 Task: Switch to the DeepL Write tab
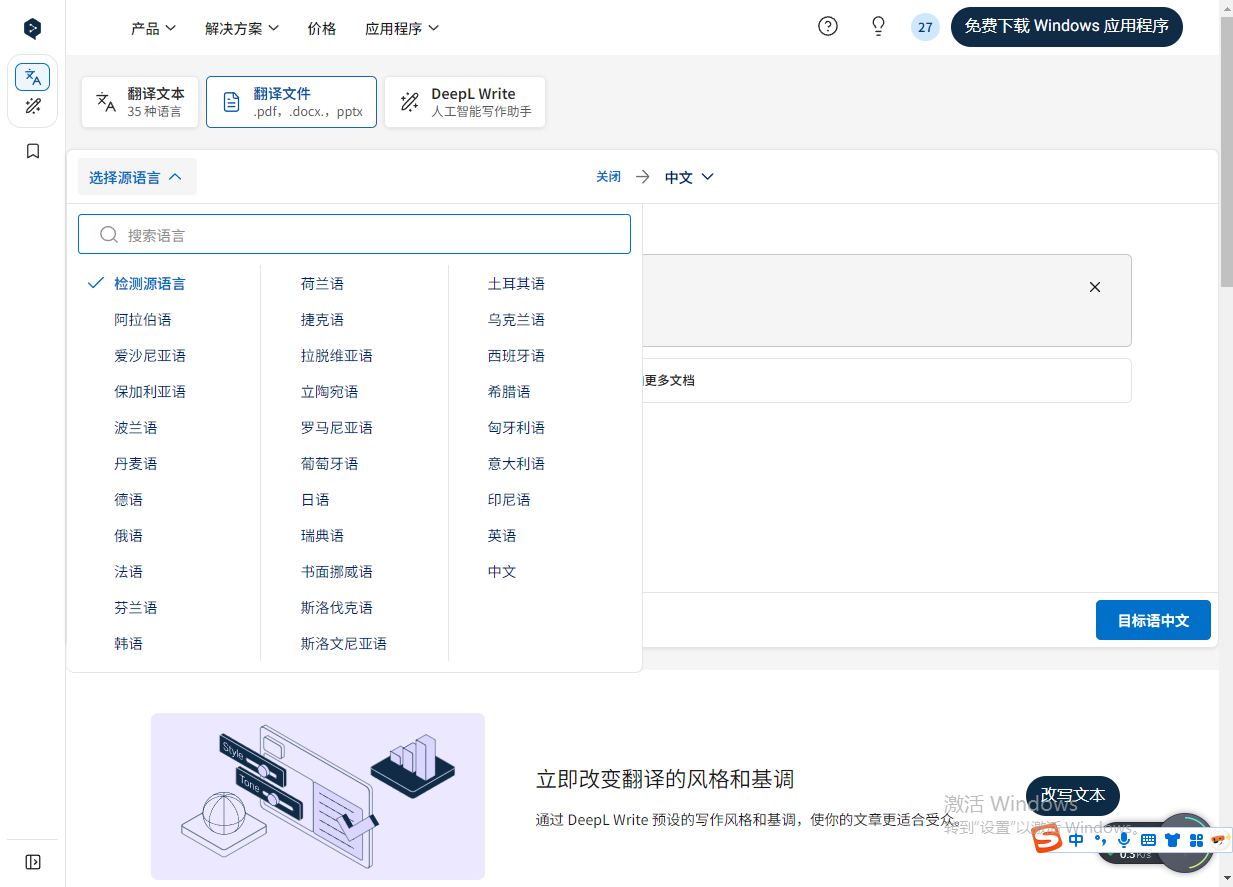pos(465,102)
